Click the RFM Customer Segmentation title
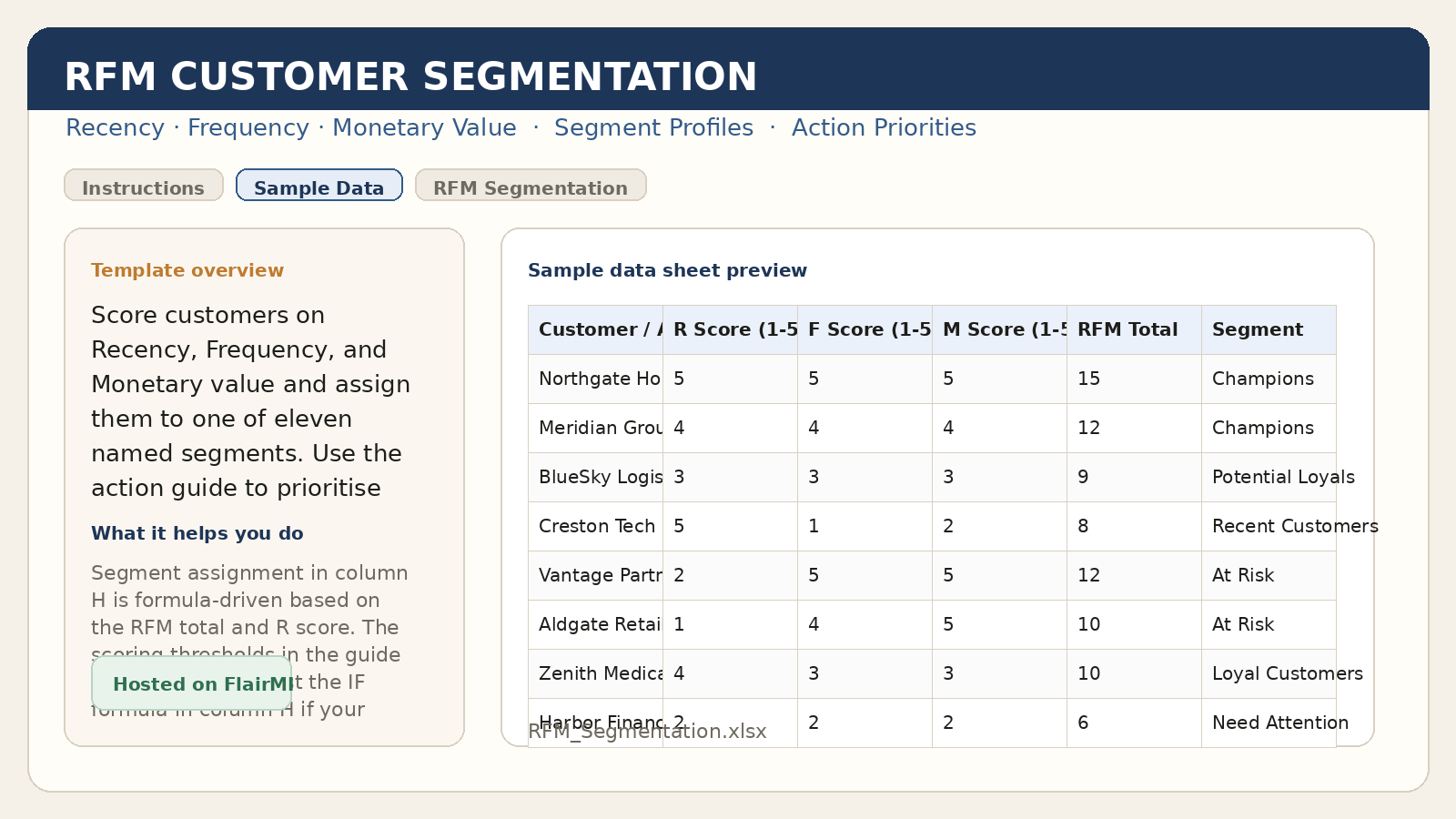This screenshot has height=819, width=1456. coord(410,76)
